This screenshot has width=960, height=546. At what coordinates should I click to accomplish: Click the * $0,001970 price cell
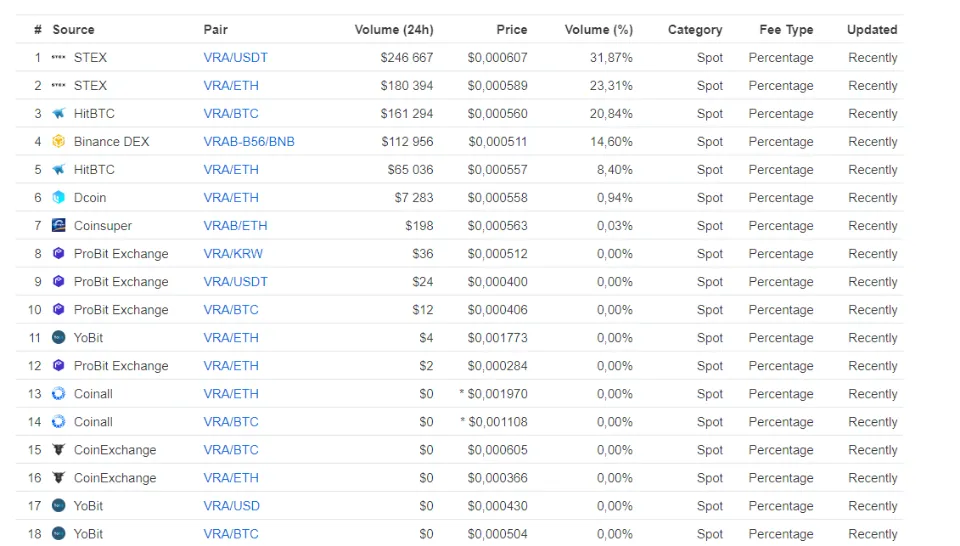tap(493, 394)
